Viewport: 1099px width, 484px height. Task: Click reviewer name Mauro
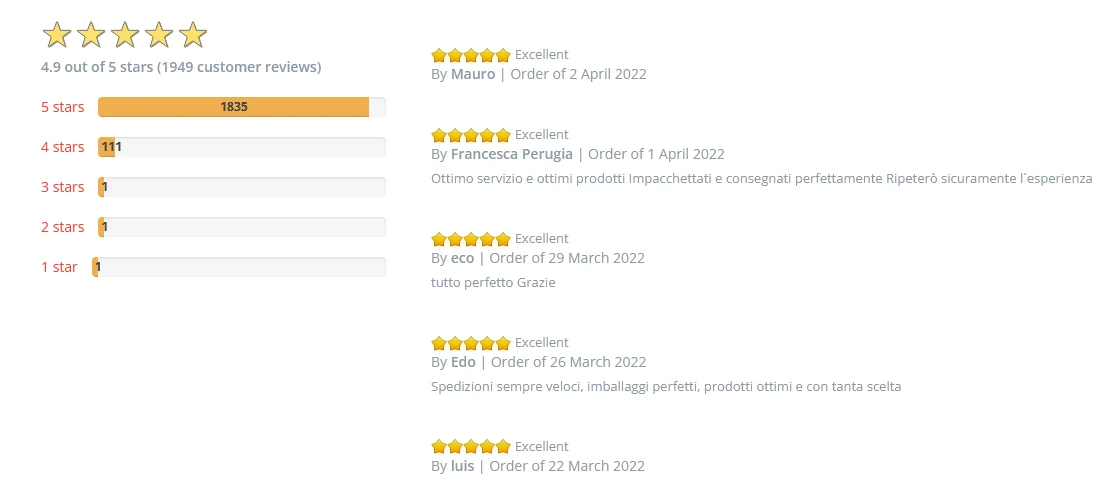coord(473,74)
